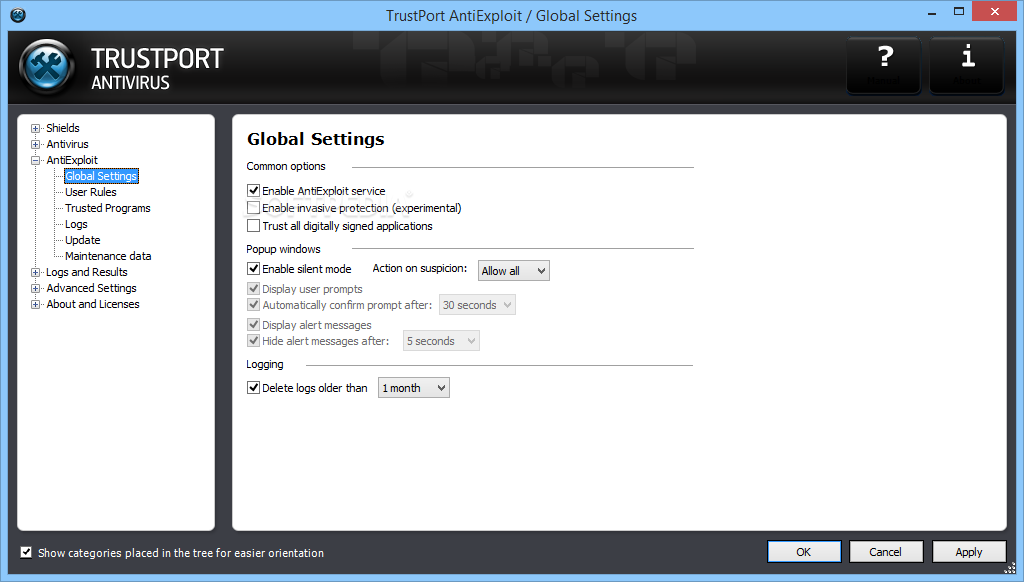Click the TrustPort wrench logo in header

pyautogui.click(x=47, y=67)
